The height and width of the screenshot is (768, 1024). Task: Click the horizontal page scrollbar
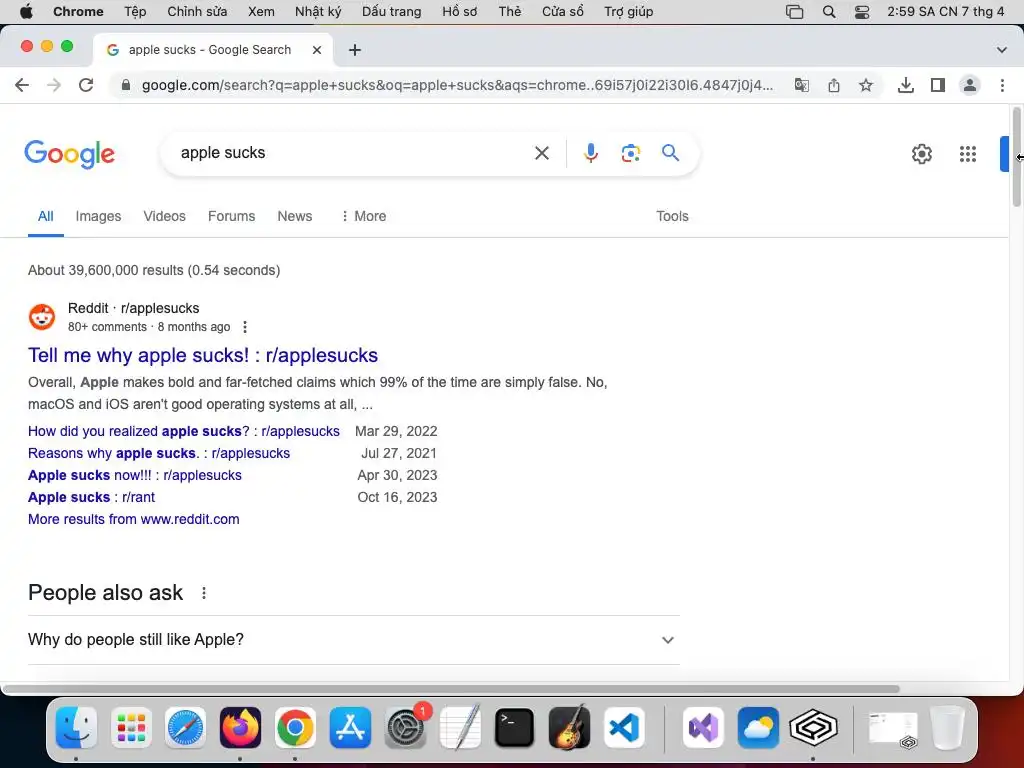click(x=451, y=688)
